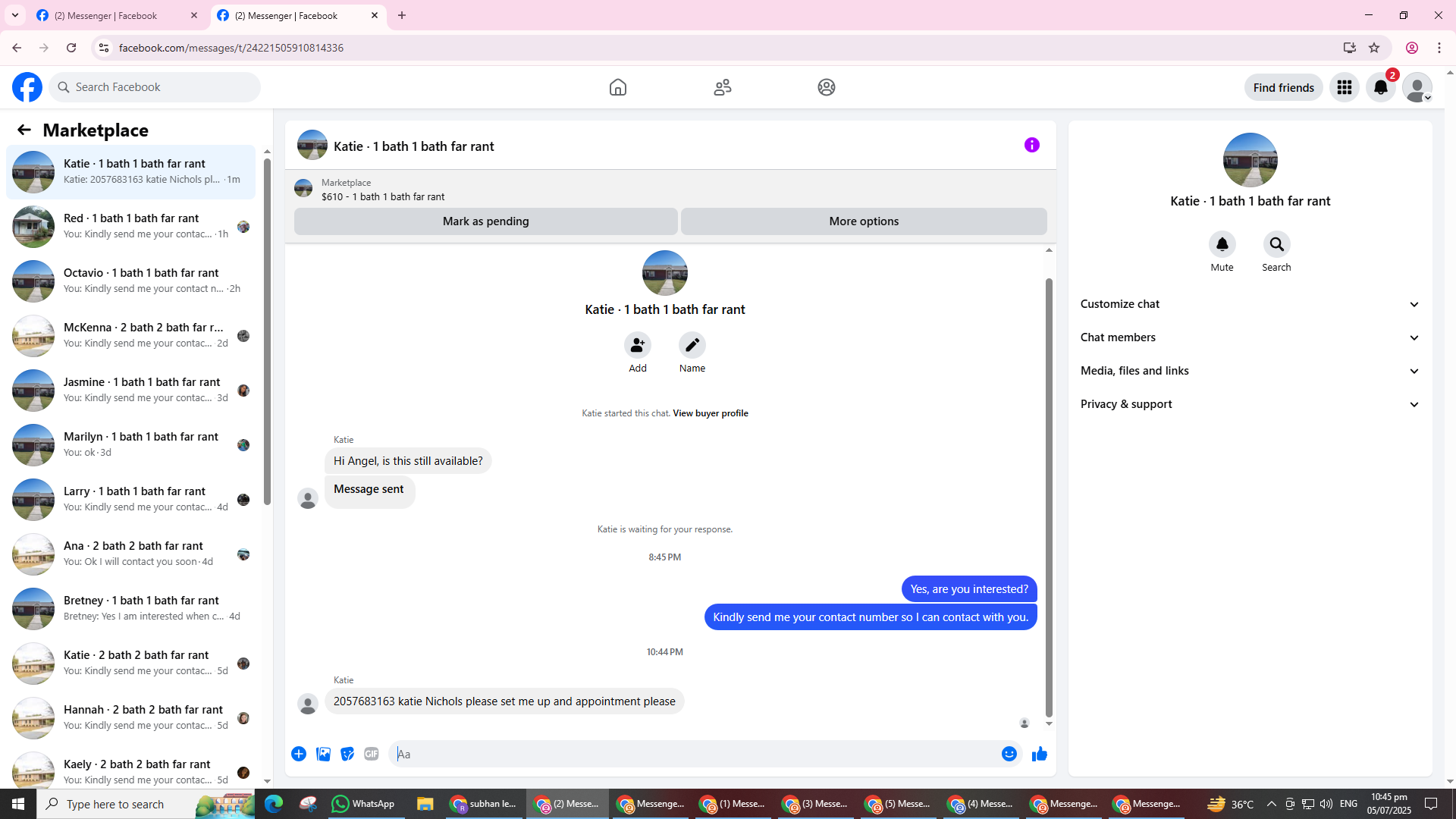Edit chat name with pencil icon
This screenshot has width=1456, height=819.
692,345
